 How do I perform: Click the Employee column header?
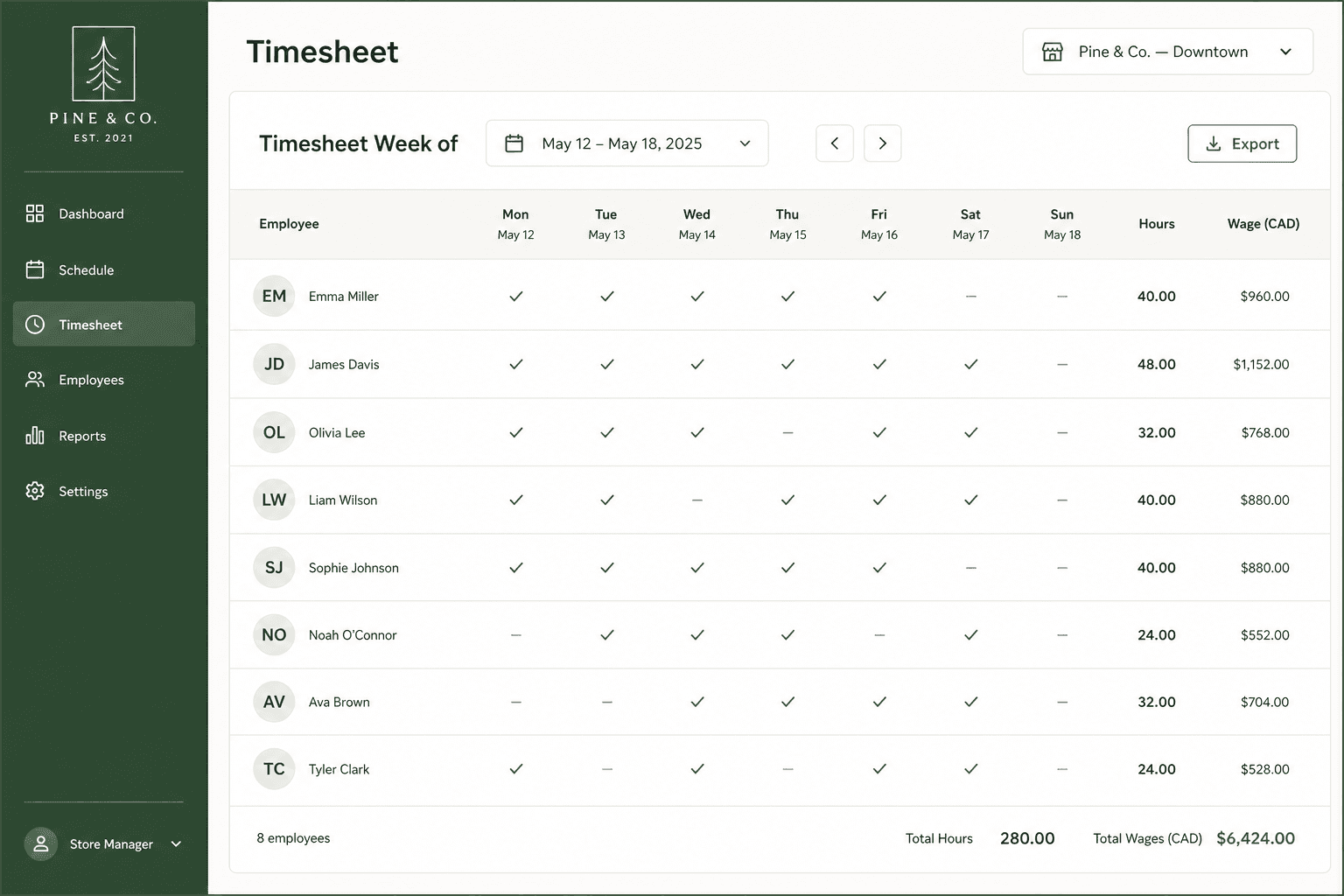pyautogui.click(x=289, y=224)
